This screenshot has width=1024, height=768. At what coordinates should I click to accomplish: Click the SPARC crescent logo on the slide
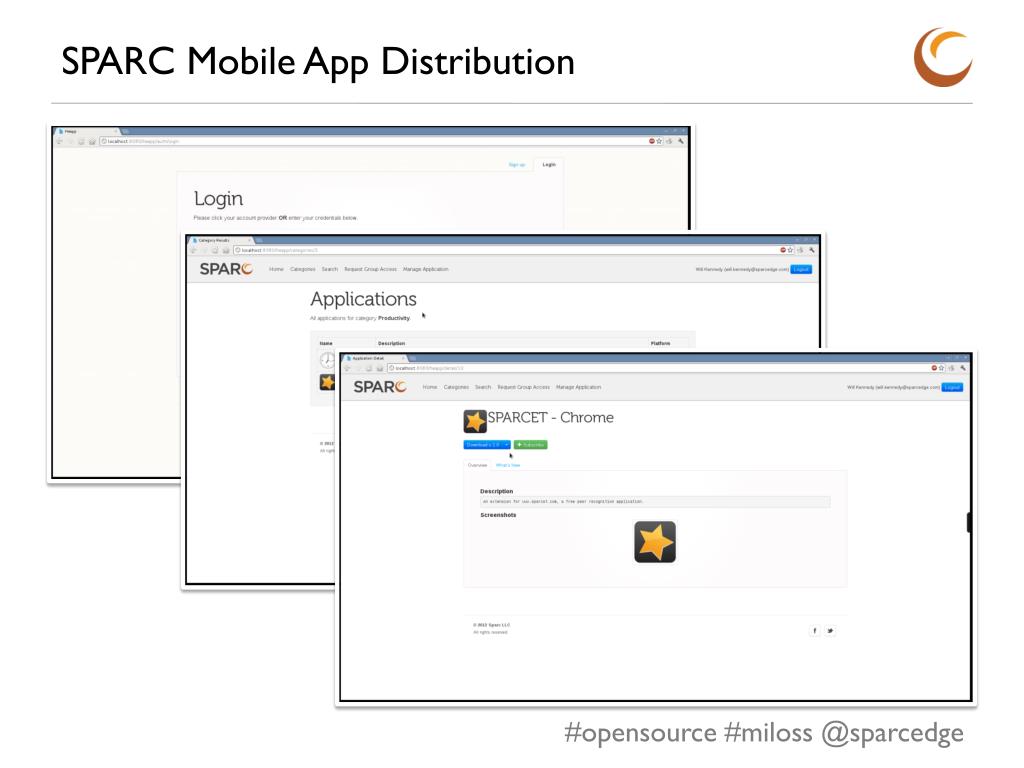tap(943, 57)
